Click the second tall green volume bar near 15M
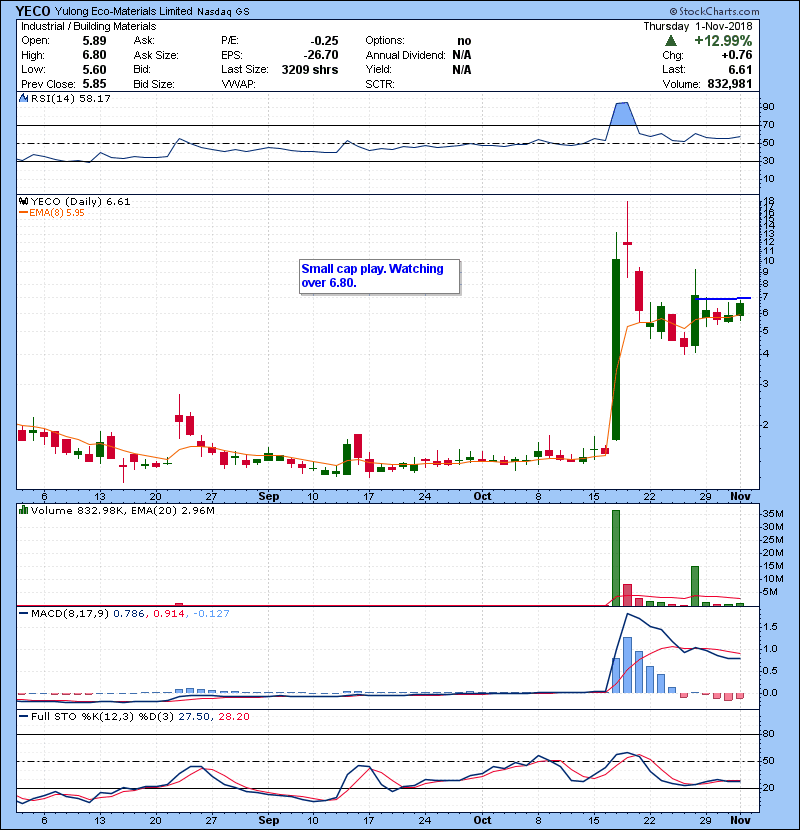Image resolution: width=800 pixels, height=830 pixels. pos(695,586)
